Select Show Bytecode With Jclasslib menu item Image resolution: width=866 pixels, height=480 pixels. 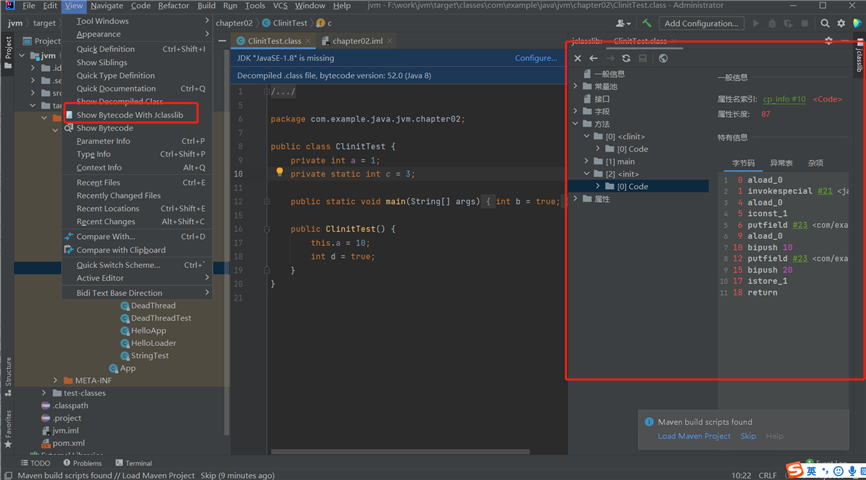coord(130,115)
